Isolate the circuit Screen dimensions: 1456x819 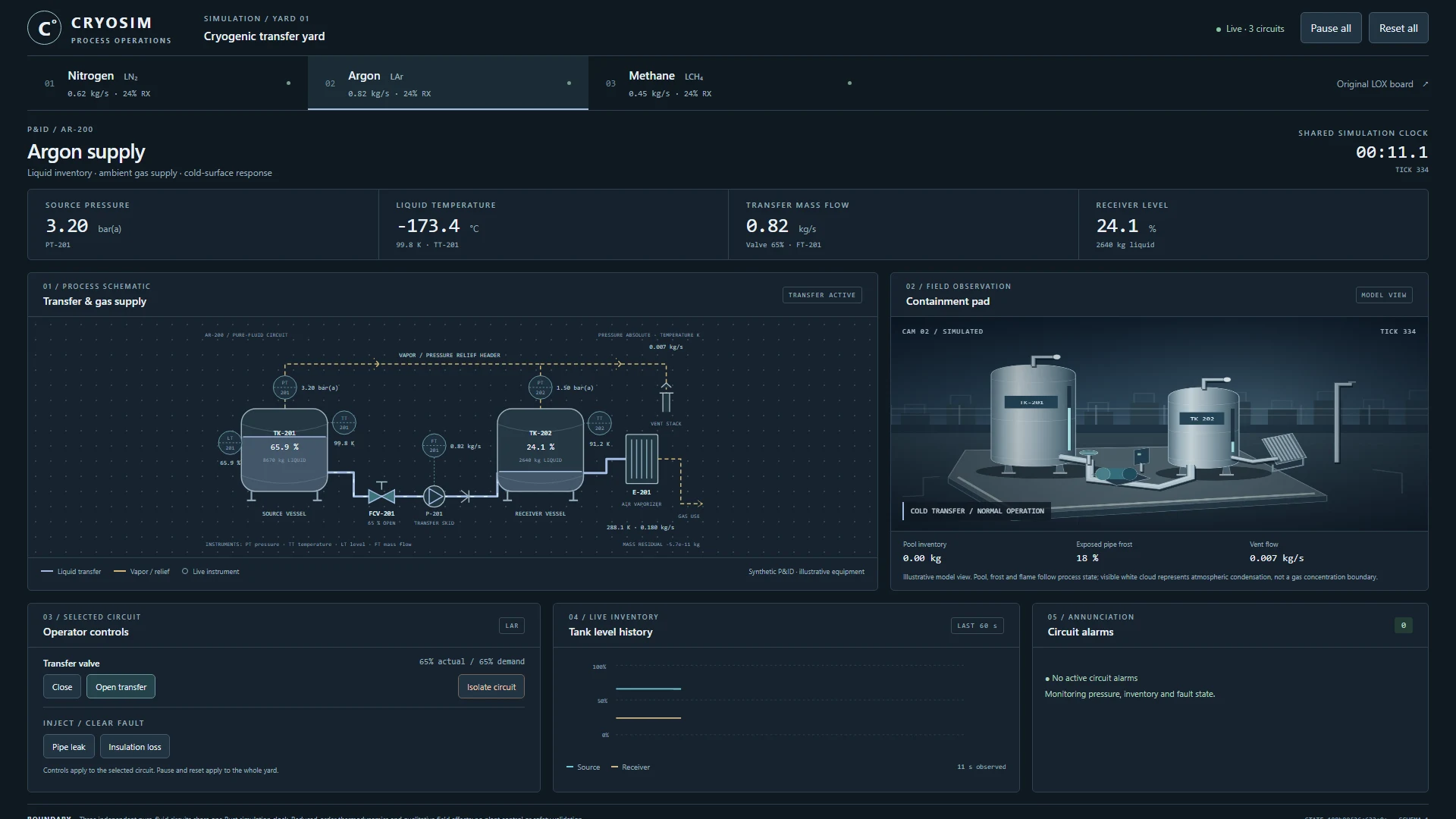[491, 687]
